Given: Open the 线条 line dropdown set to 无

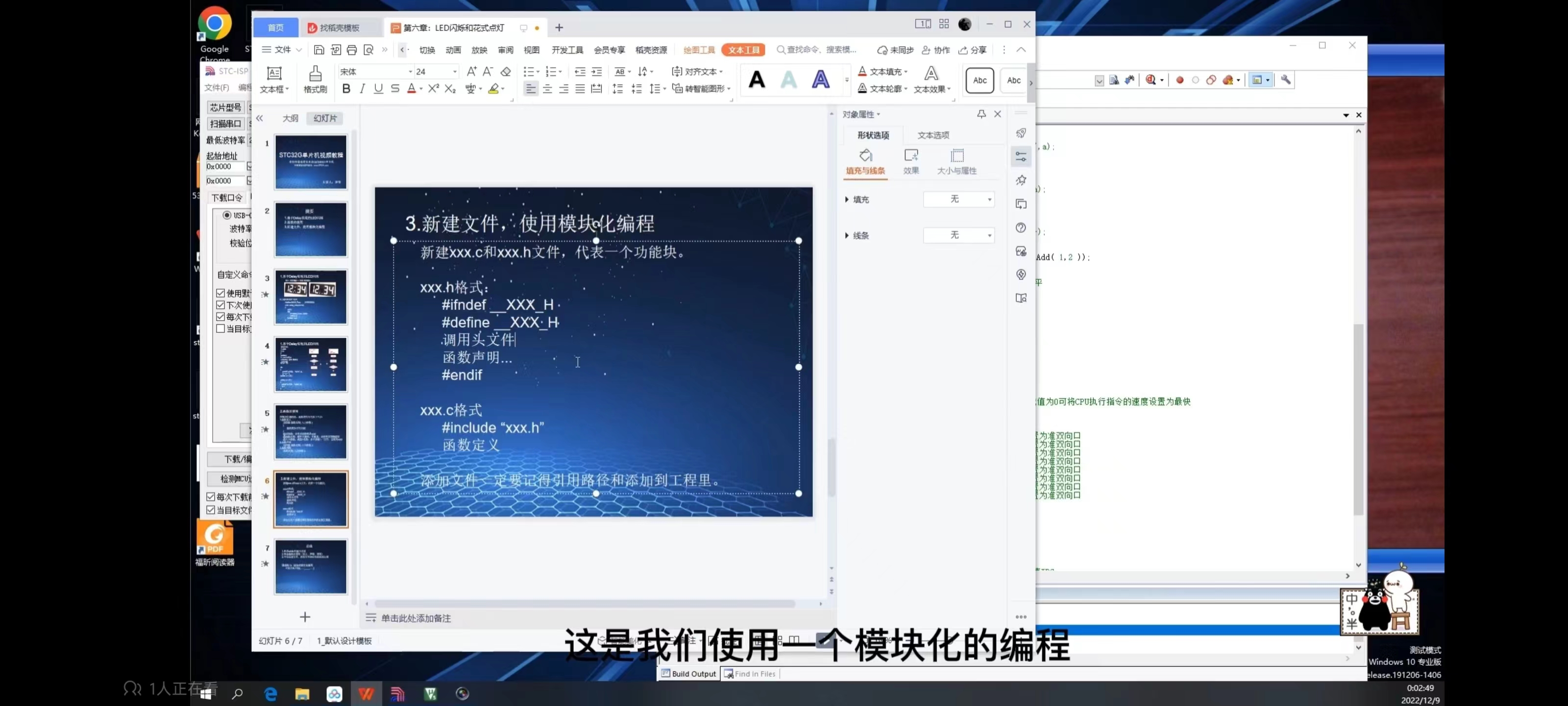Looking at the screenshot, I should click(x=959, y=235).
